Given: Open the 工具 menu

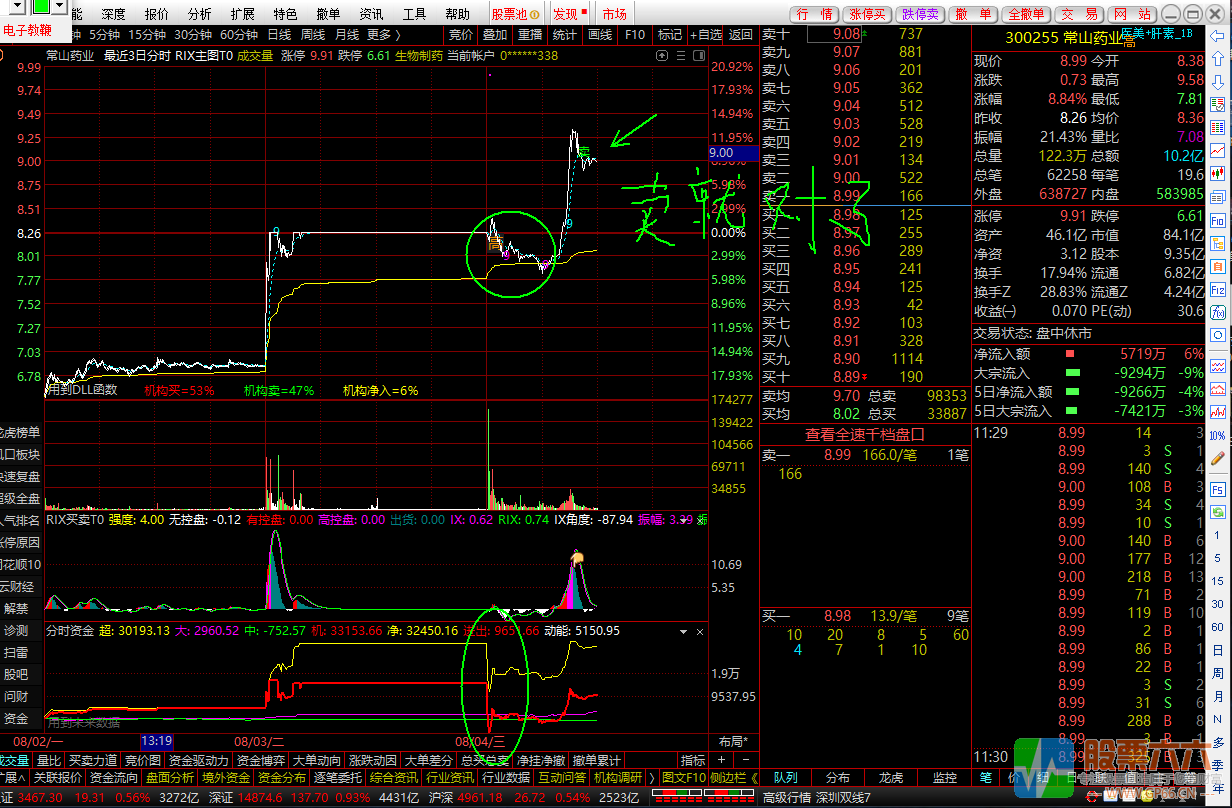Looking at the screenshot, I should tap(414, 14).
